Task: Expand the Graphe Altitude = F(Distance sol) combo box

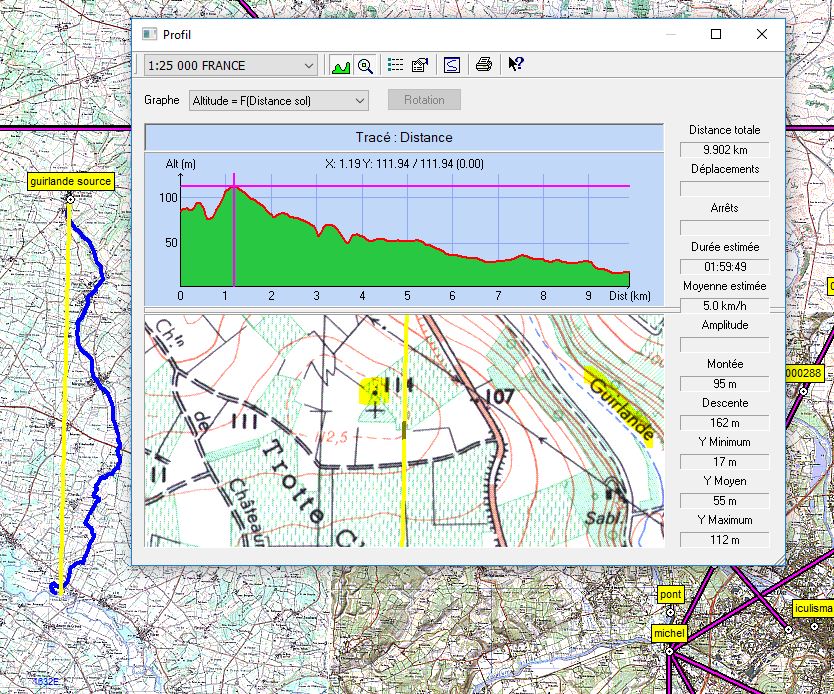Action: [278, 100]
